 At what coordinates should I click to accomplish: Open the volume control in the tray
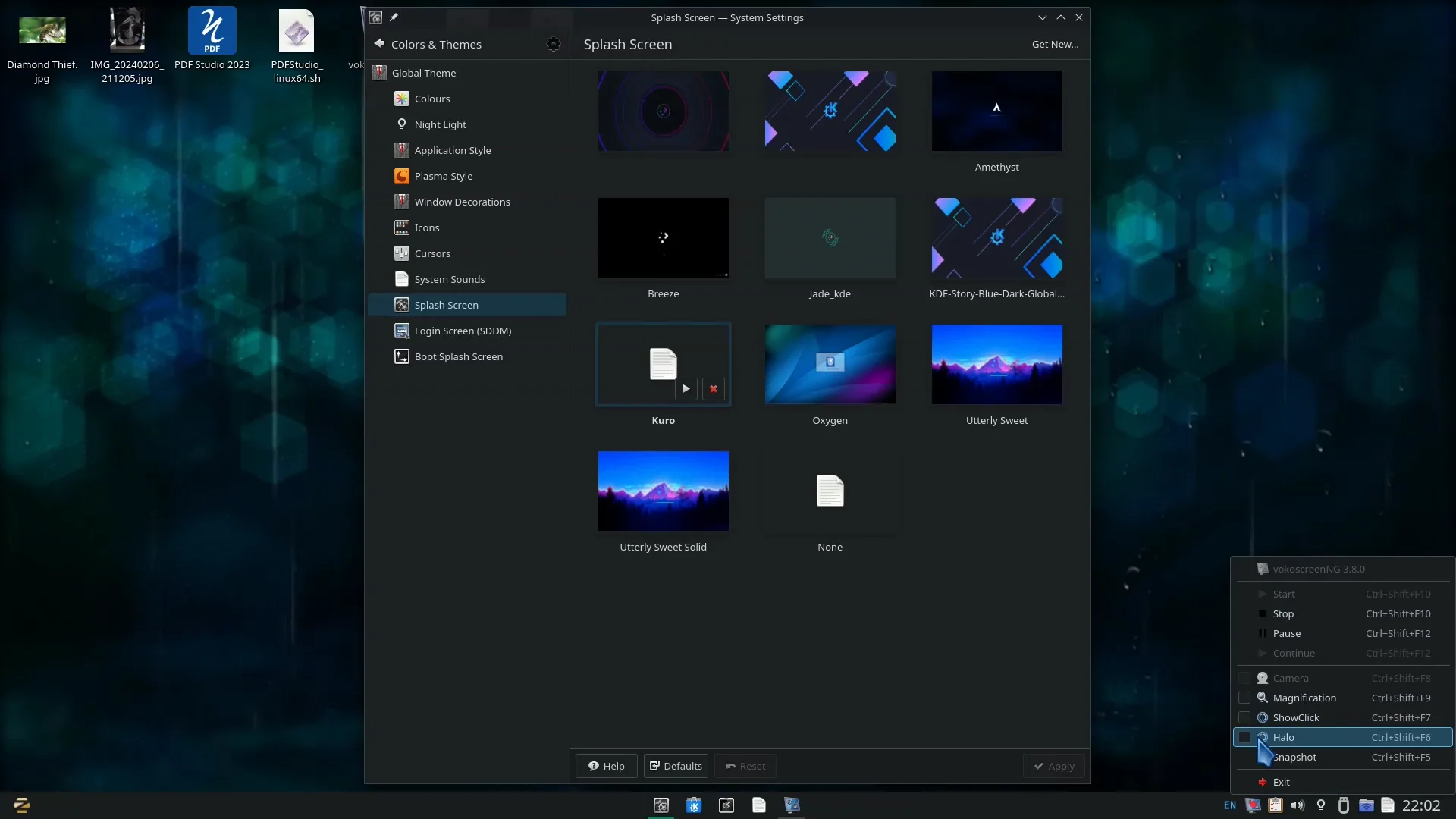pyautogui.click(x=1298, y=805)
